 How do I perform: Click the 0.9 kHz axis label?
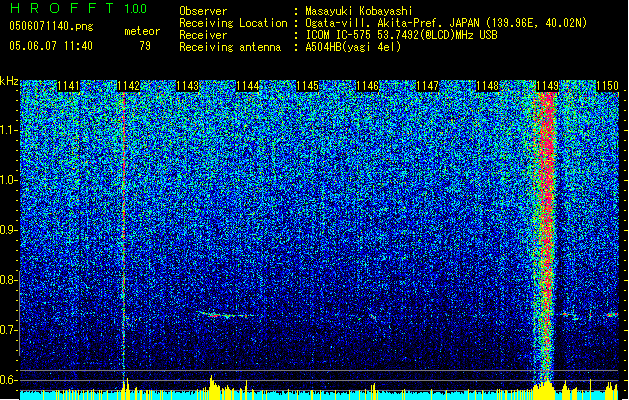[x=8, y=230]
